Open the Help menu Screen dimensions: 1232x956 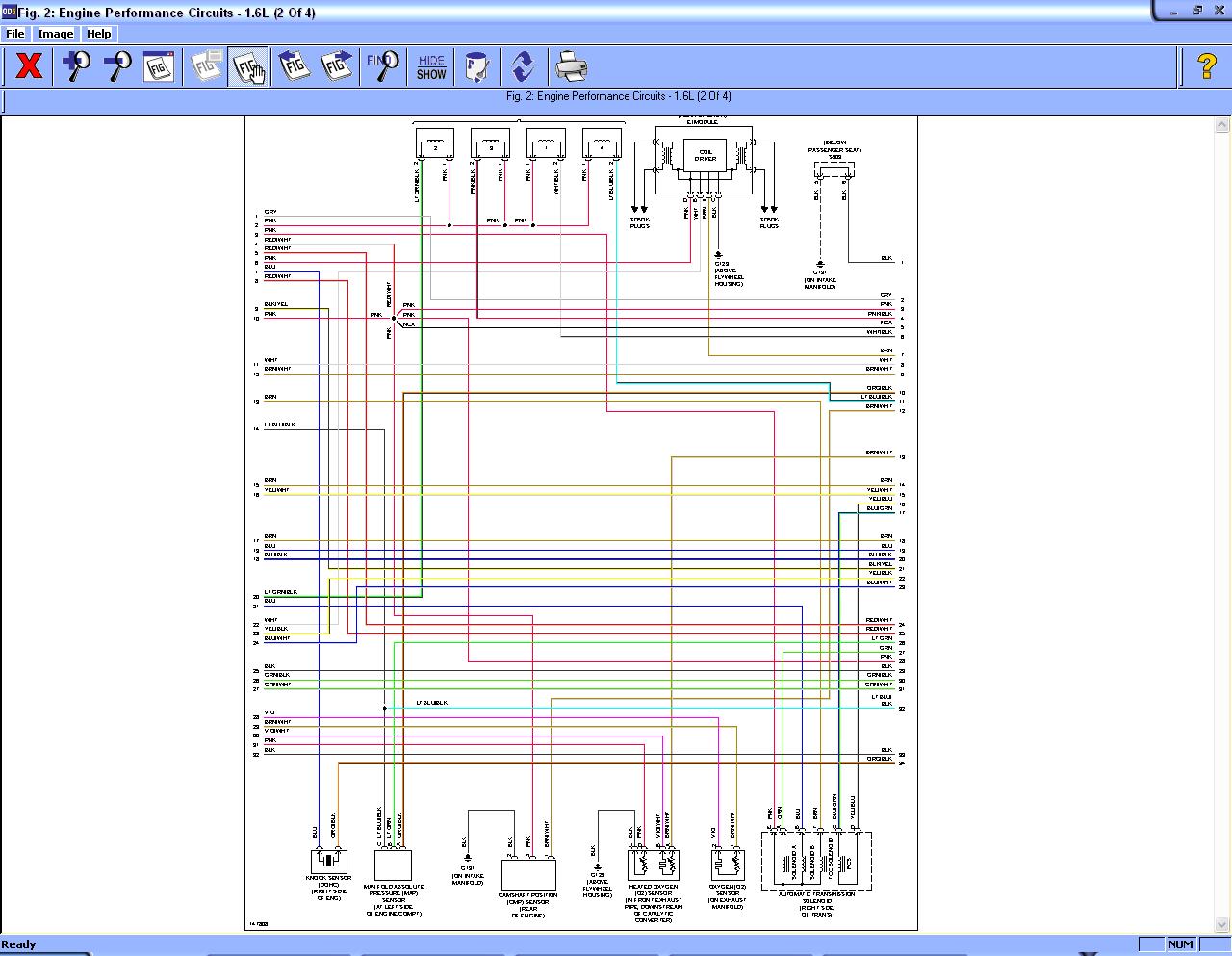[x=99, y=34]
